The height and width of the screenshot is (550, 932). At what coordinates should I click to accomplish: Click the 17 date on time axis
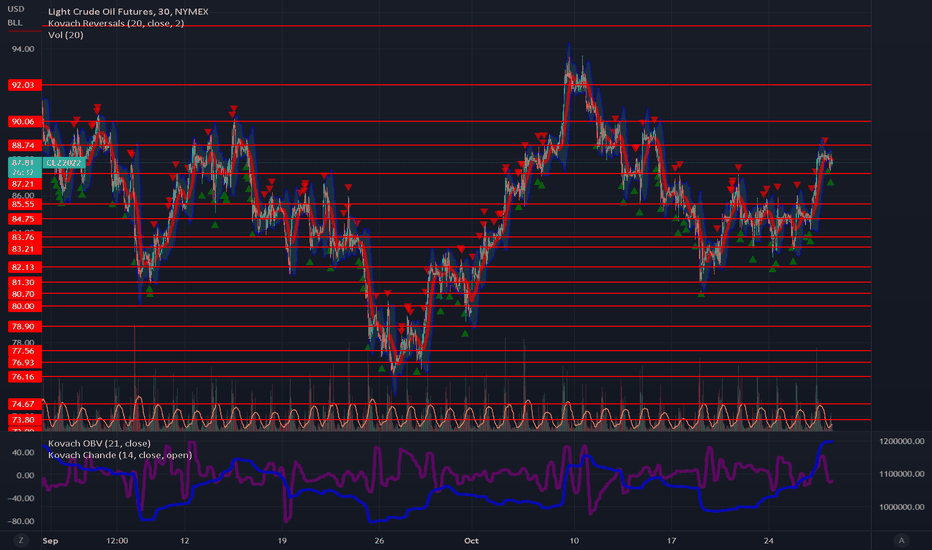tap(671, 540)
